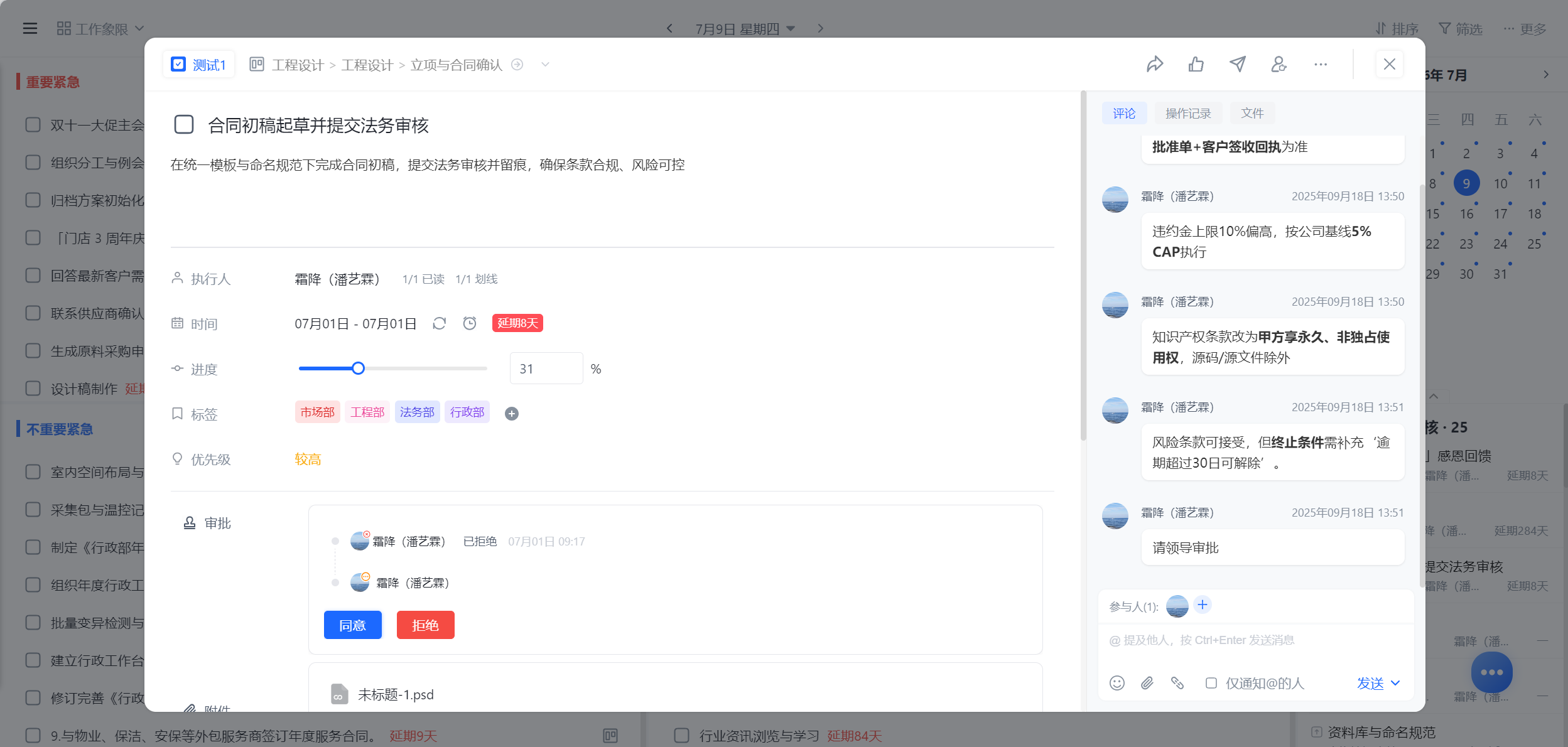Check the 归档方案初始化 task
Screen dimensions: 1568x747
pos(33,200)
